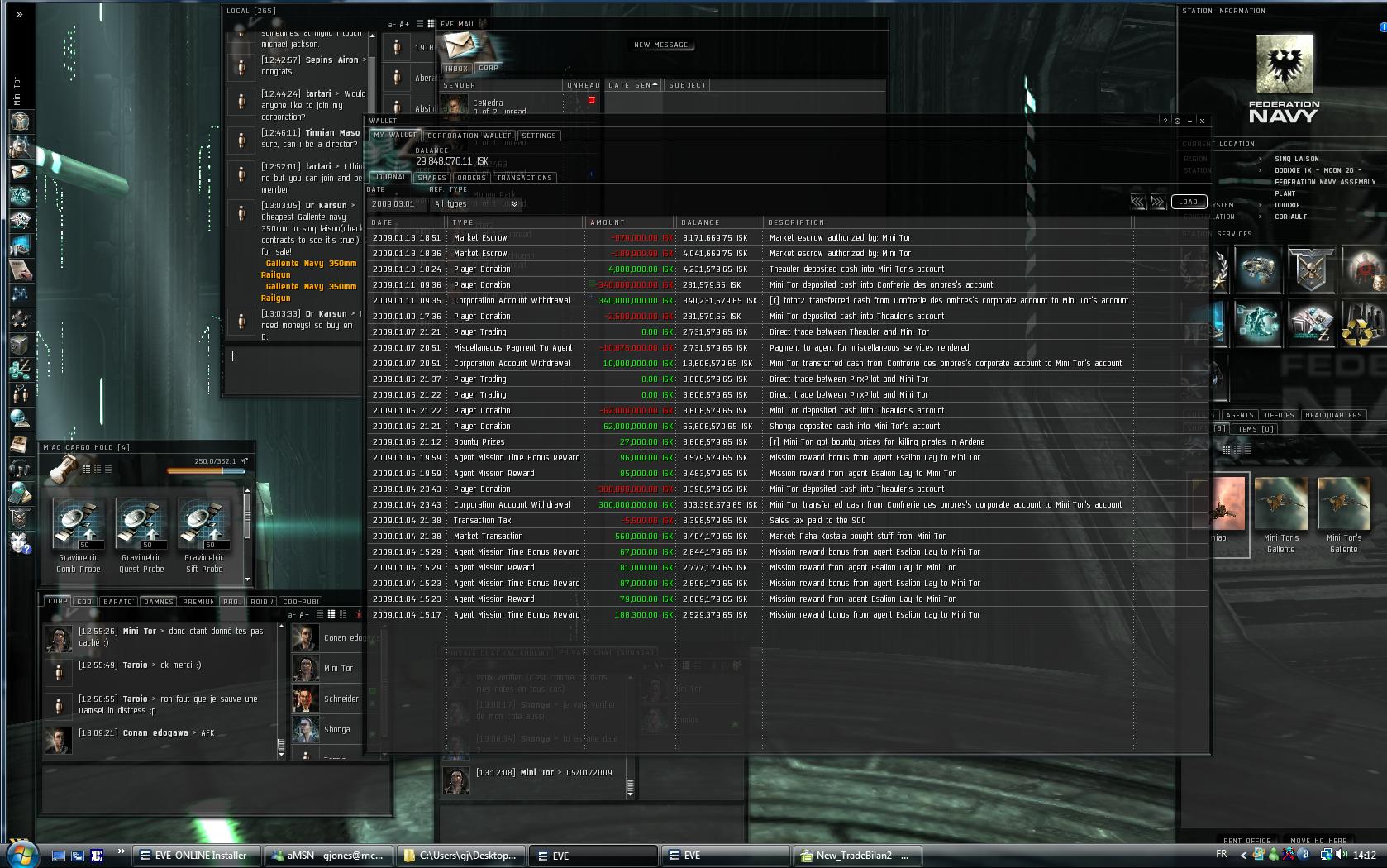Sort wallet journal by Amount column

(630, 222)
